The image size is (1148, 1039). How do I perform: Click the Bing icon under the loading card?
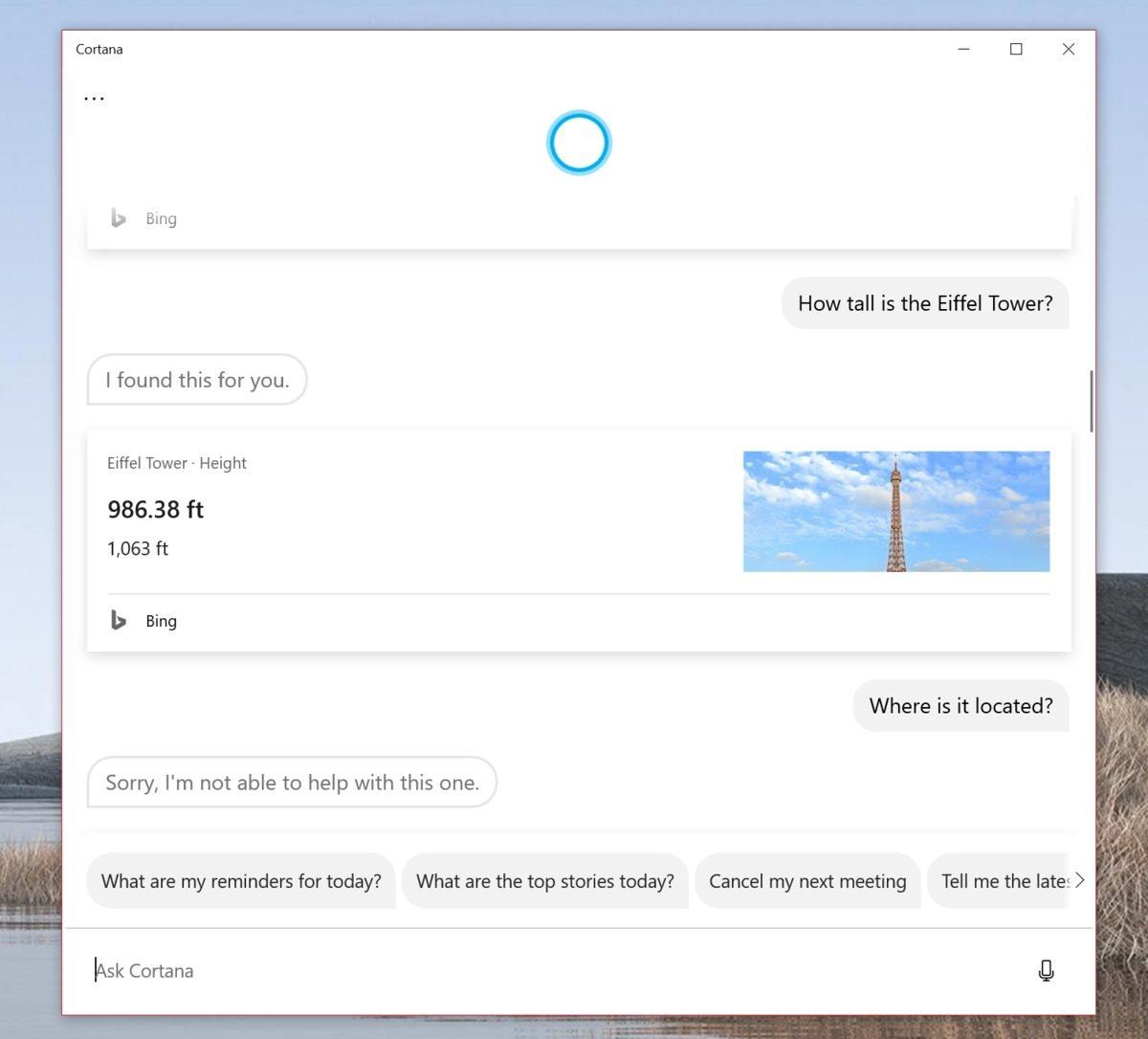pyautogui.click(x=118, y=218)
